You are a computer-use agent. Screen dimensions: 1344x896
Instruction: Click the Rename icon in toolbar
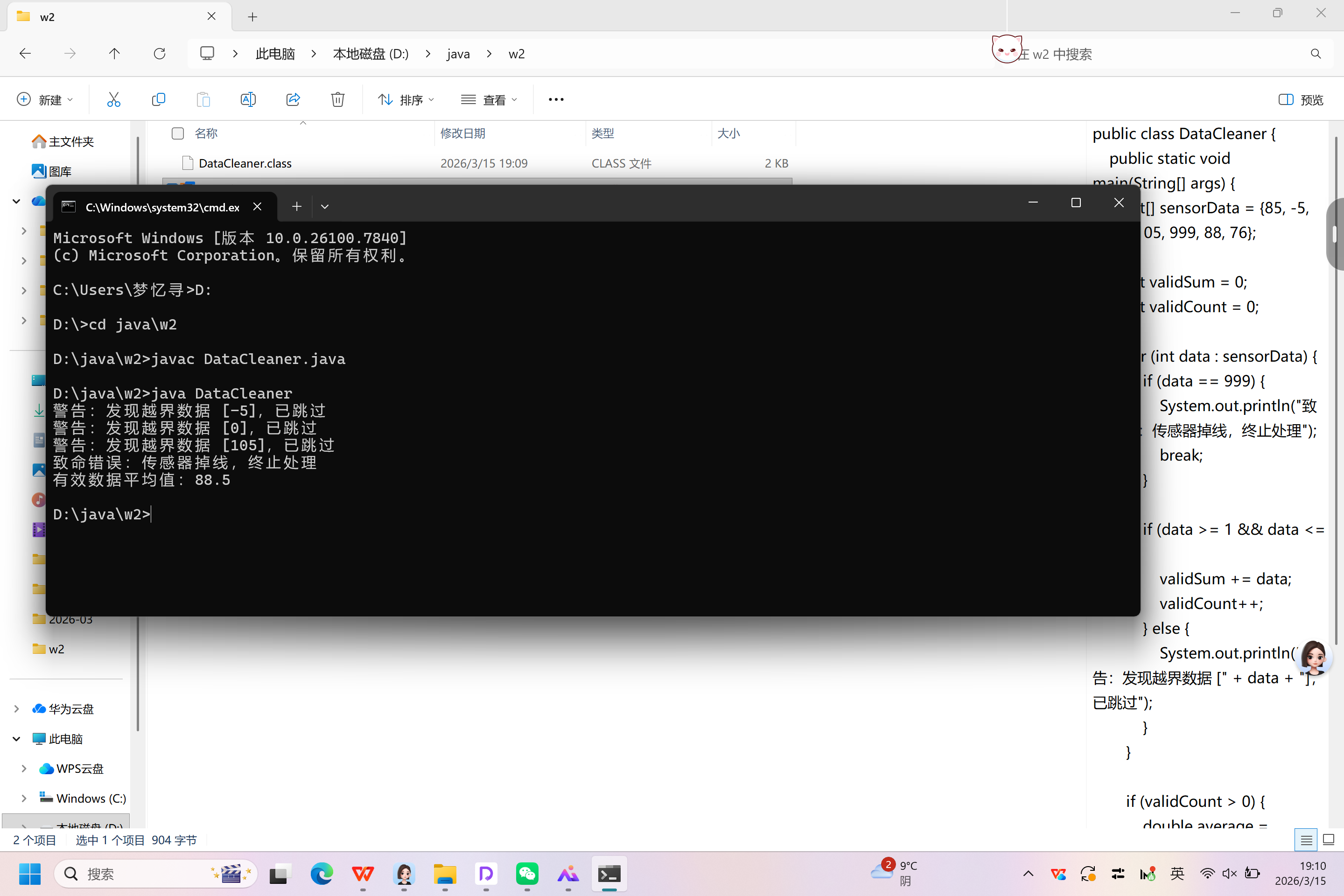(x=248, y=99)
